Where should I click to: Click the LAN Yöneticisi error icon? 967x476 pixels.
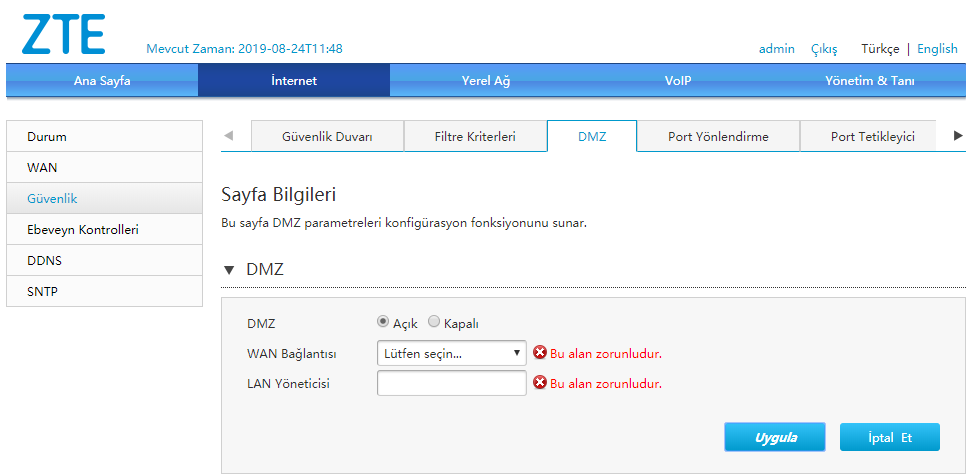[x=540, y=383]
